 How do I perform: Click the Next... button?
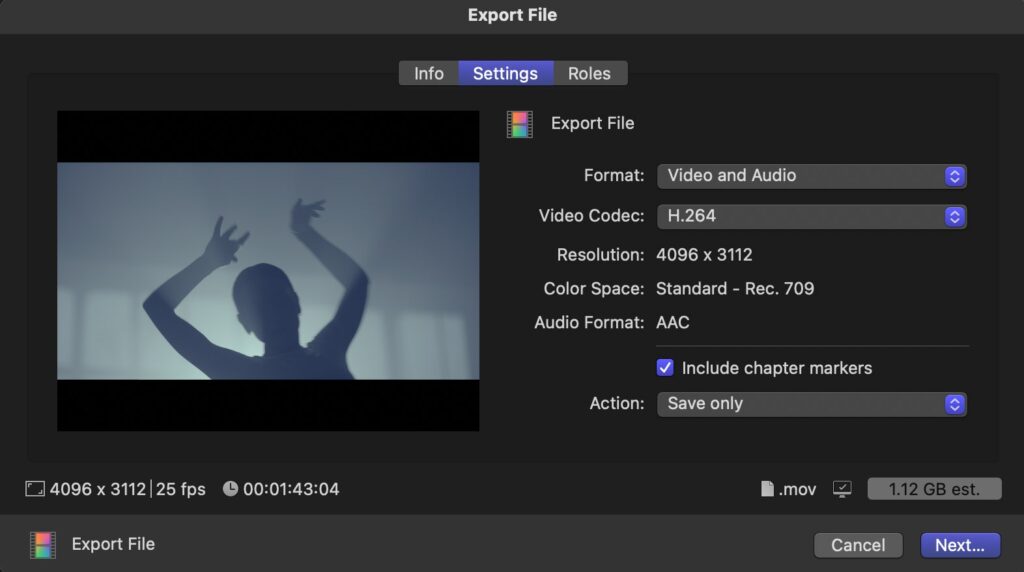960,545
